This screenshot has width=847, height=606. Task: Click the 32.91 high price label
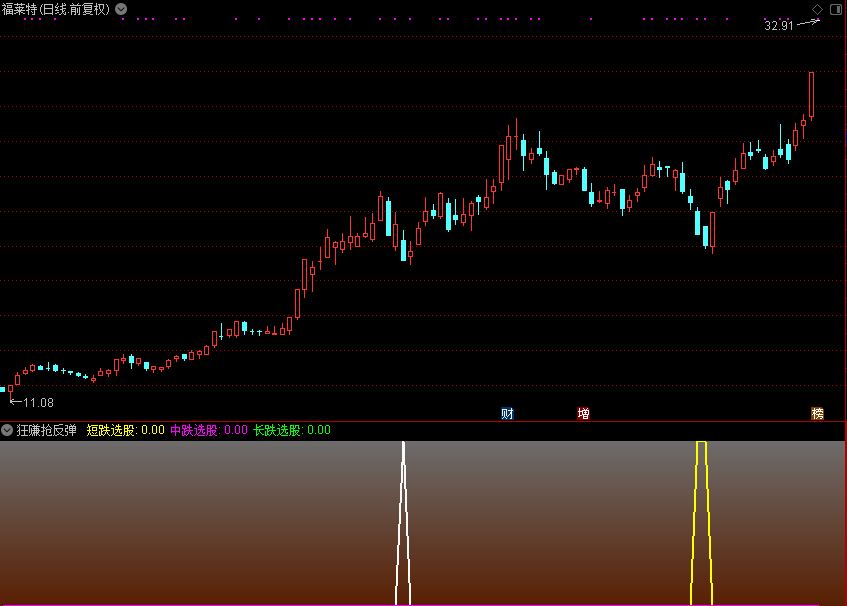point(778,25)
